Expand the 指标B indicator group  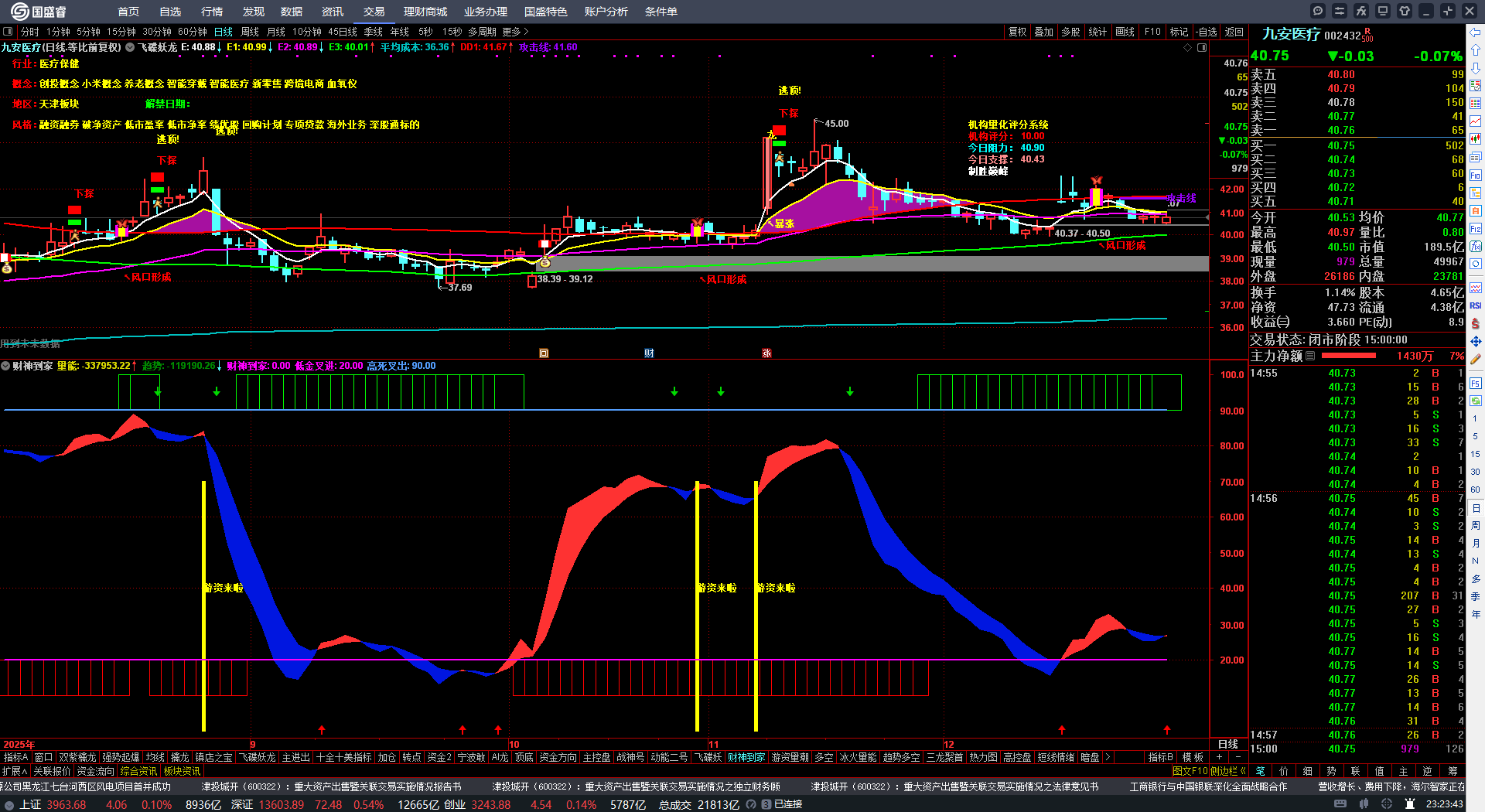[1160, 757]
